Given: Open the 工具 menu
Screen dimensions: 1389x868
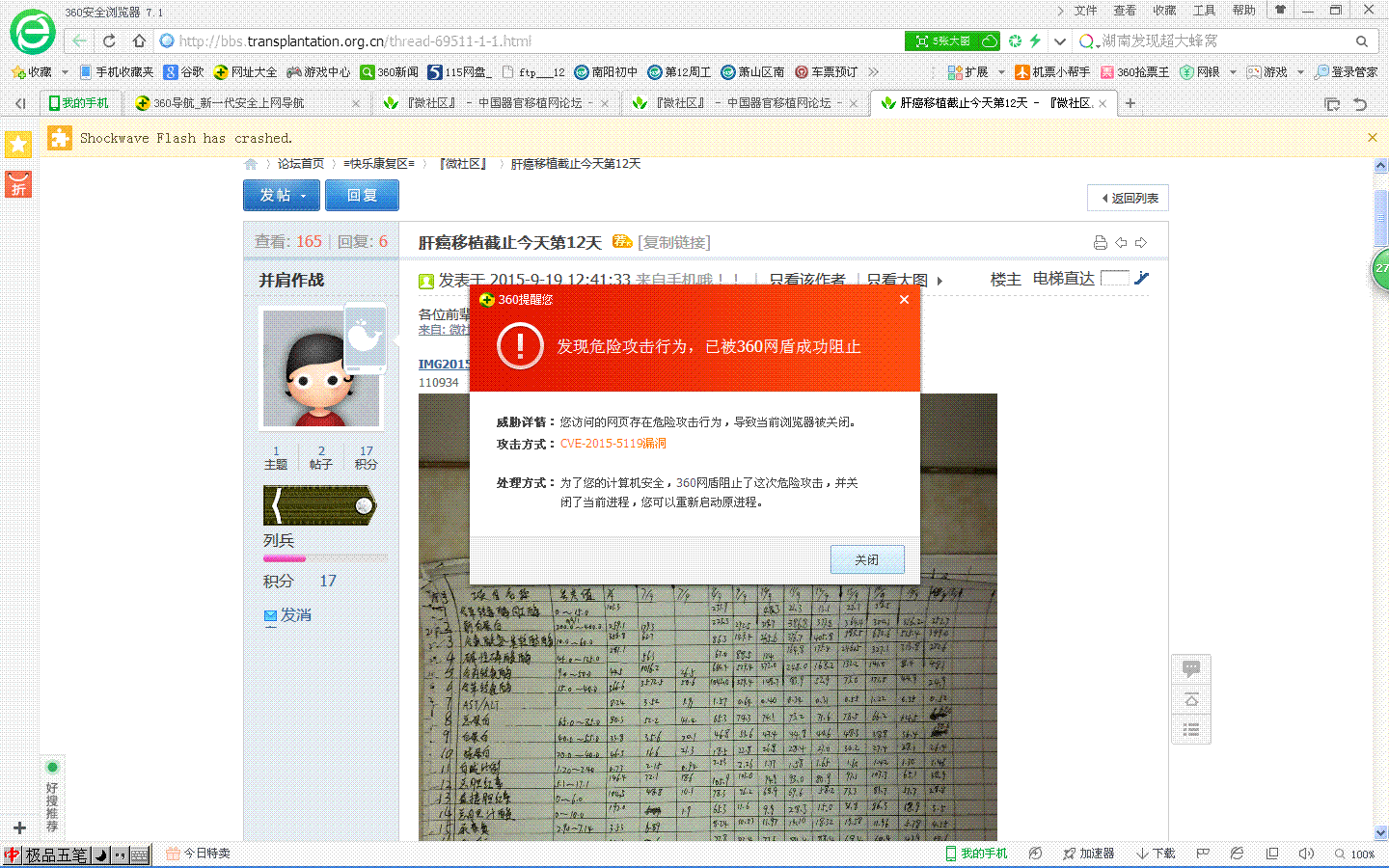Looking at the screenshot, I should click(x=1204, y=11).
